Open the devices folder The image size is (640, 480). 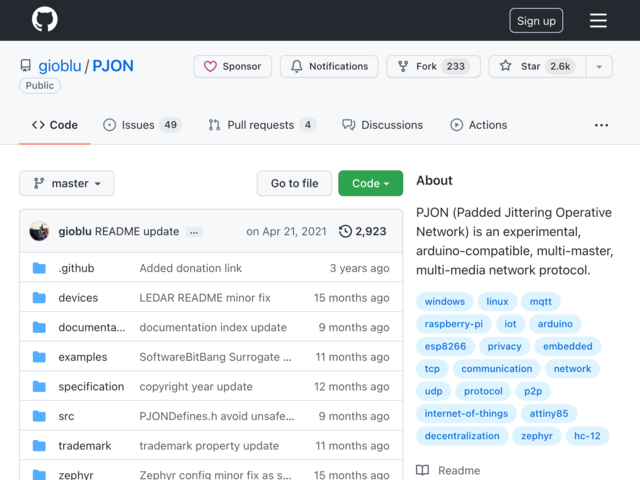78,298
